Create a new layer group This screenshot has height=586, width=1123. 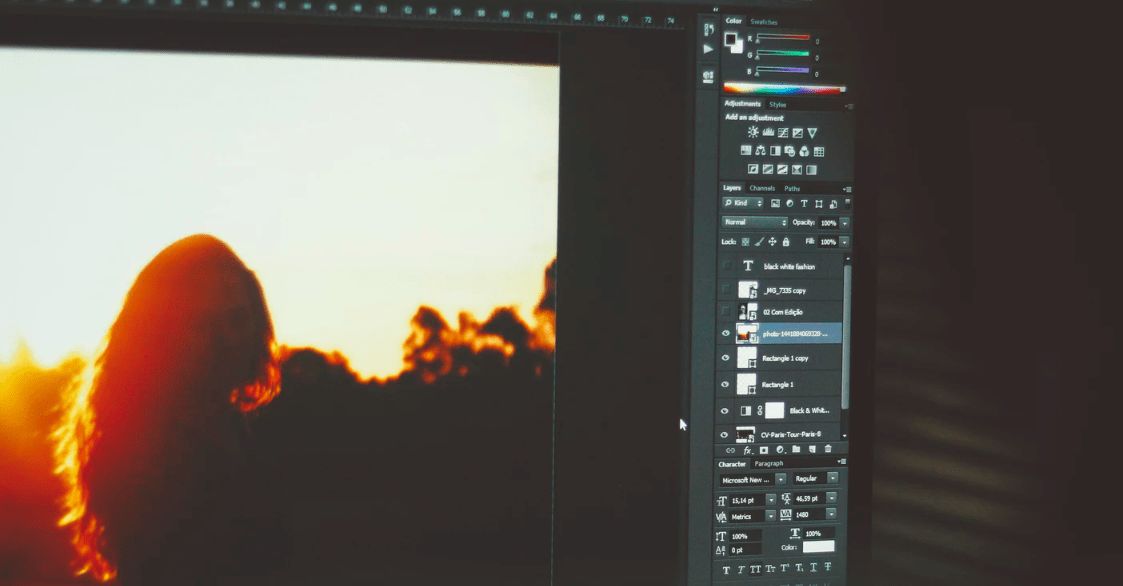point(796,449)
